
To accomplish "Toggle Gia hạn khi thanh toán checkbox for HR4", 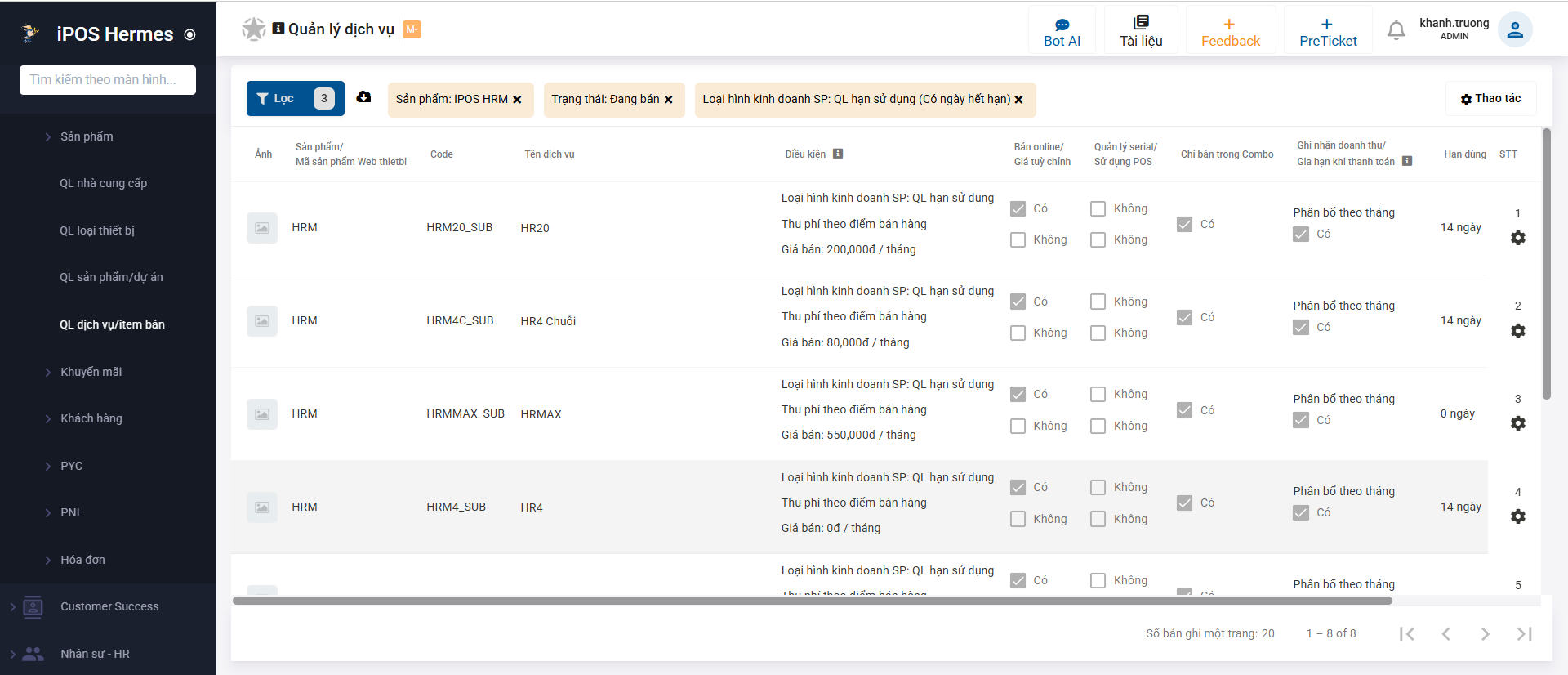I will tap(1301, 512).
